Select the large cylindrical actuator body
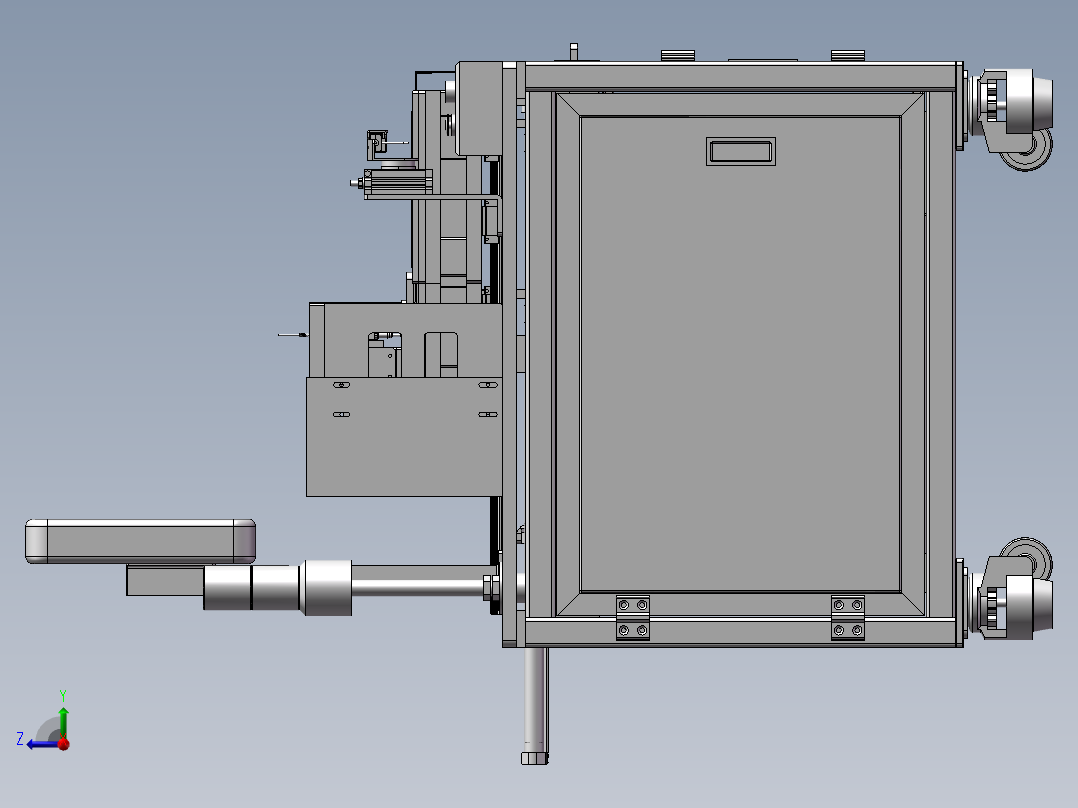 pos(278,587)
